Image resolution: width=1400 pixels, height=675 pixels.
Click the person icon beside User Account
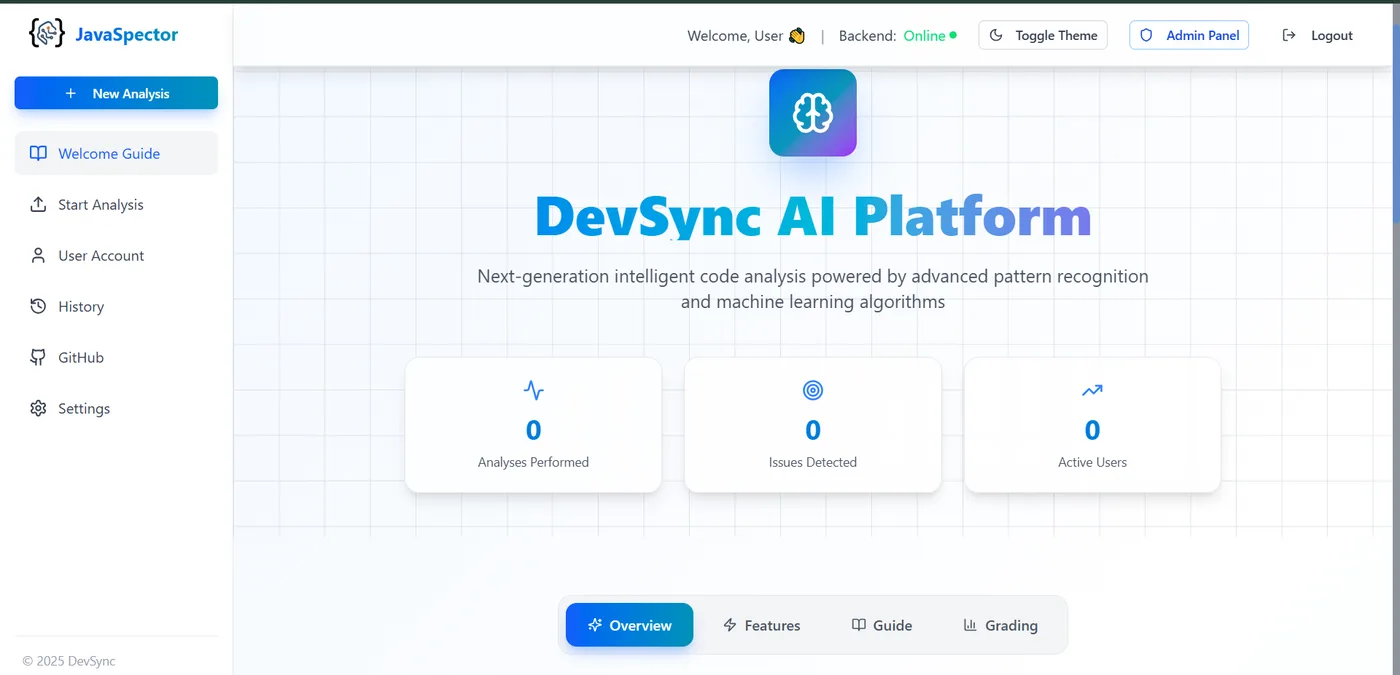pos(38,255)
